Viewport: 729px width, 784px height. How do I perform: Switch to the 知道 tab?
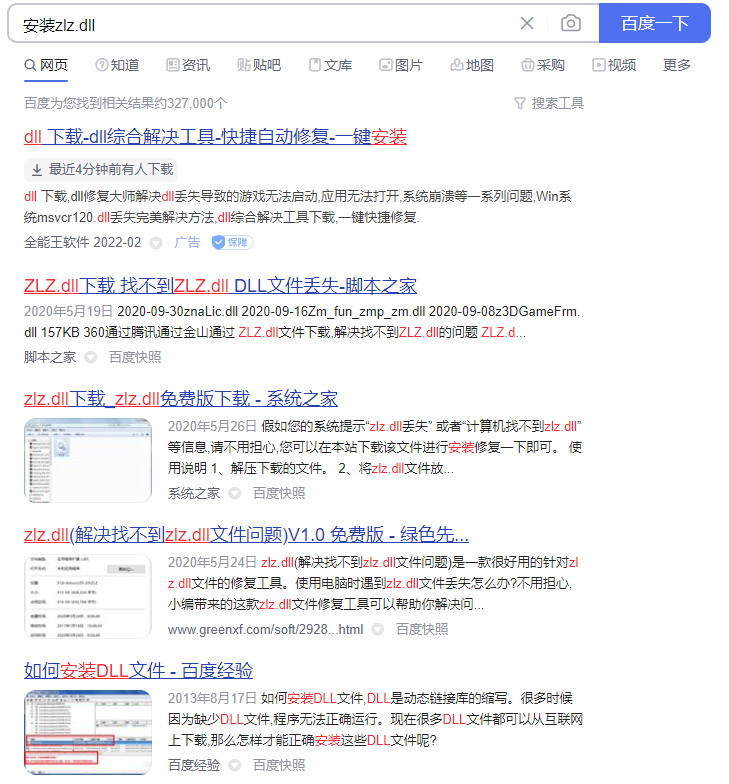[x=117, y=65]
